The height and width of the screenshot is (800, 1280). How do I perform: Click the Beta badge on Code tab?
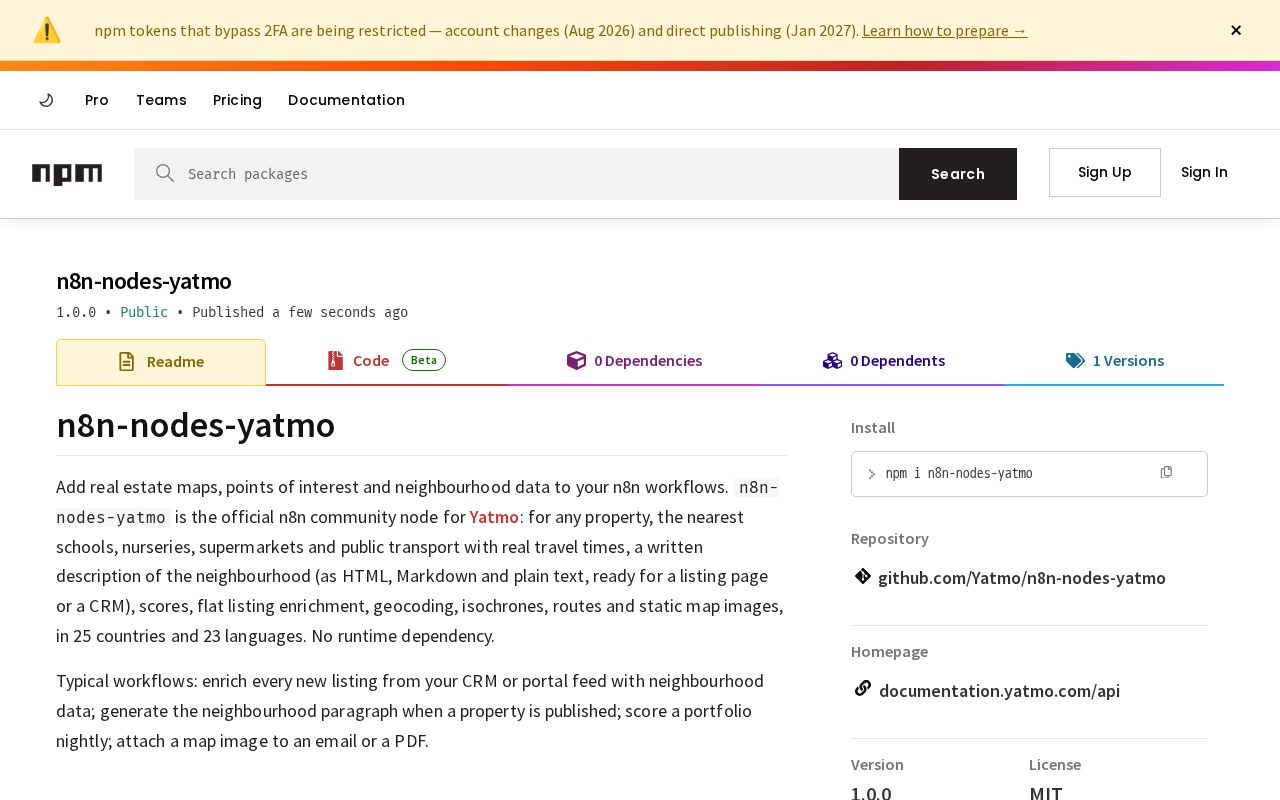(x=424, y=360)
